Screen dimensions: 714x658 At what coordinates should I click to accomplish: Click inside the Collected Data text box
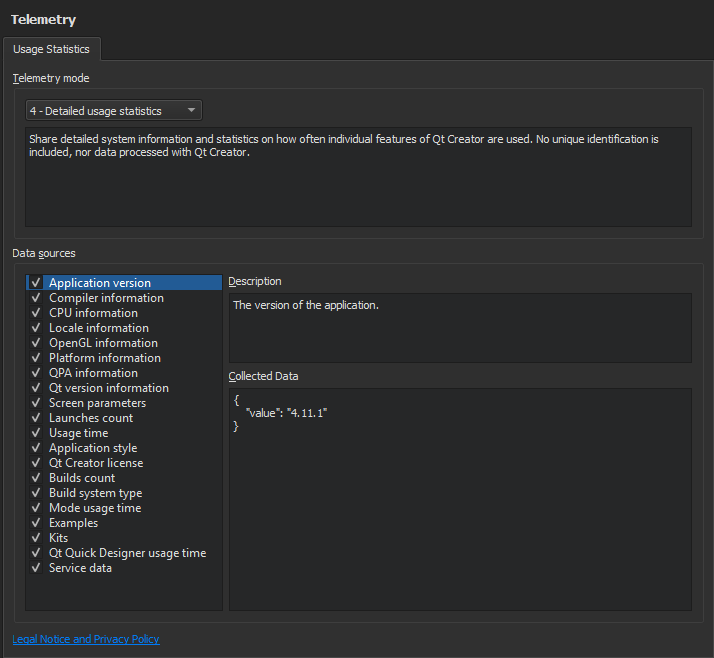460,500
